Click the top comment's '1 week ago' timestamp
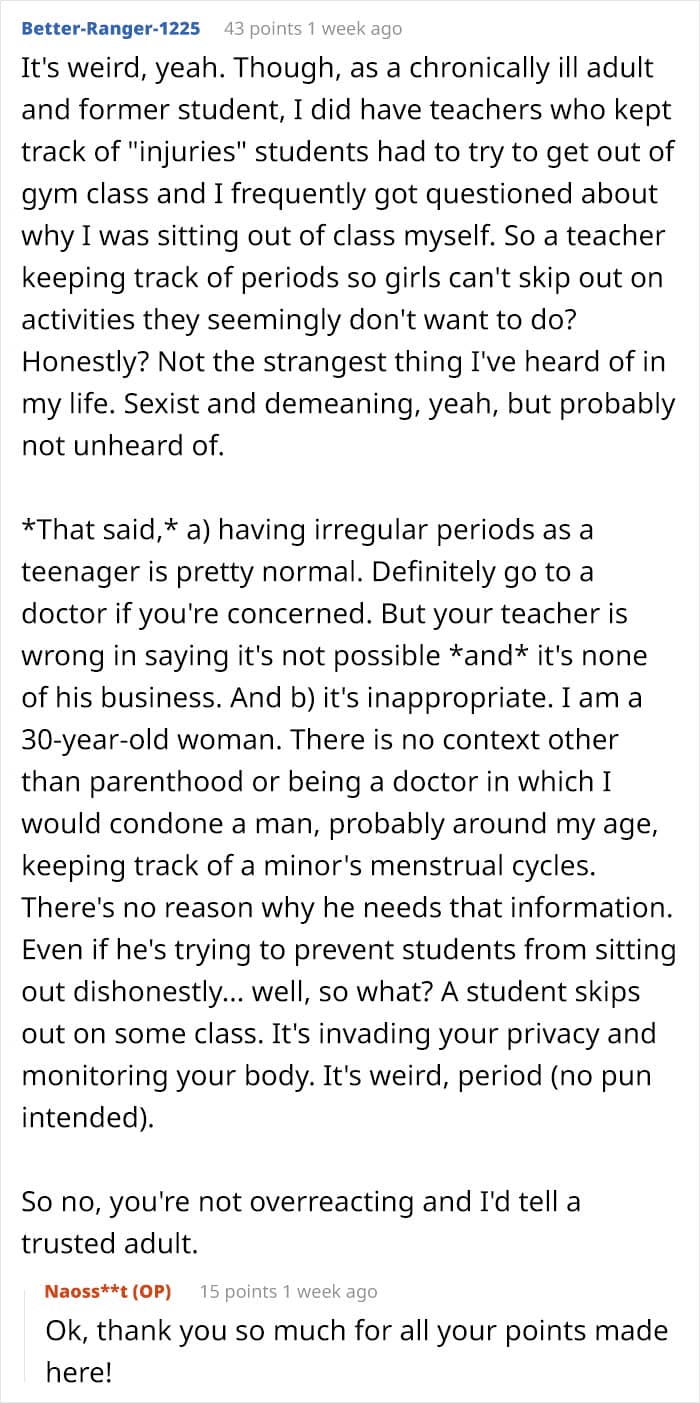The width and height of the screenshot is (700, 1403). [x=355, y=28]
